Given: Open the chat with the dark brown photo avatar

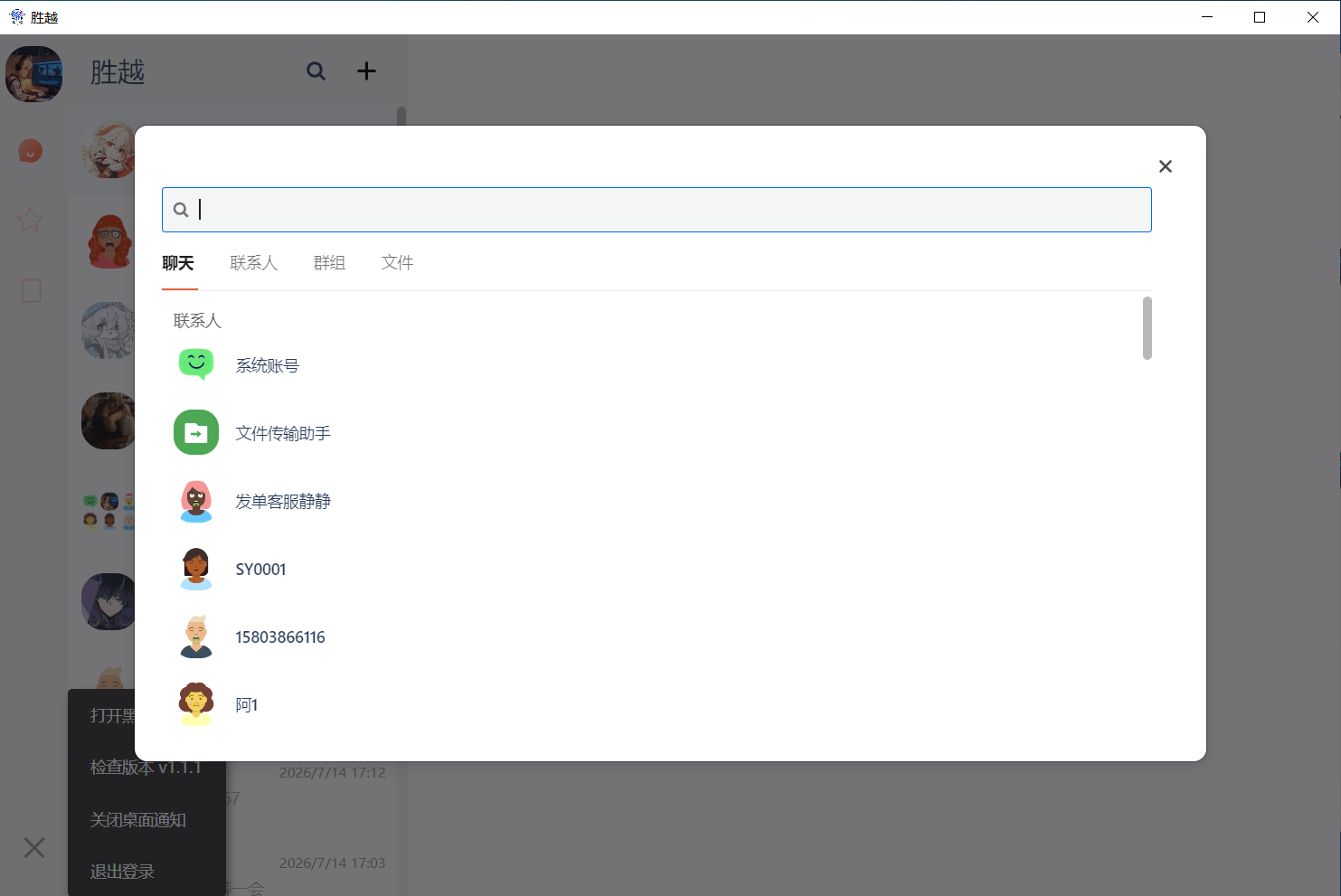Looking at the screenshot, I should pos(109,420).
